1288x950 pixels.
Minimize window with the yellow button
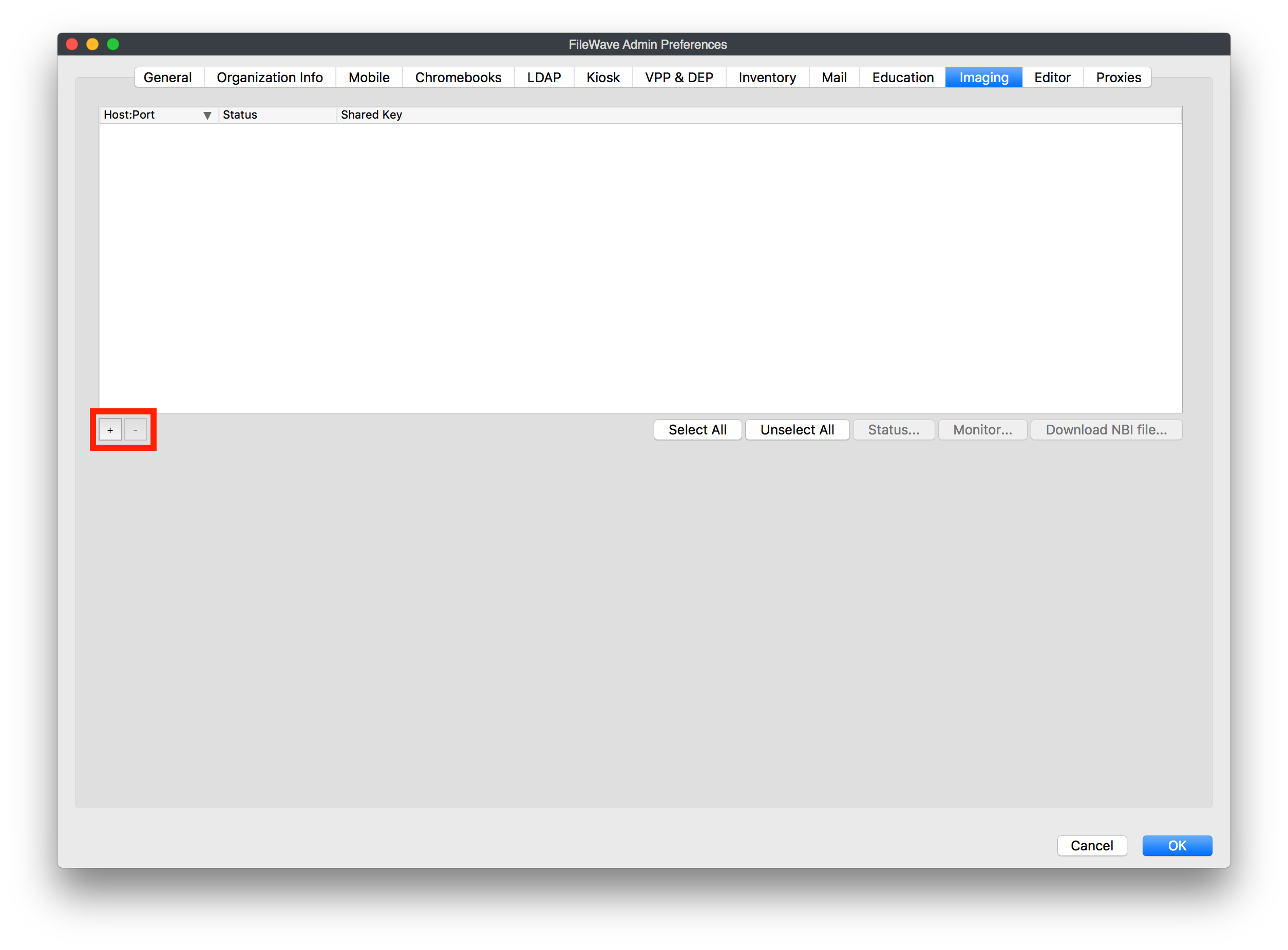pos(92,44)
